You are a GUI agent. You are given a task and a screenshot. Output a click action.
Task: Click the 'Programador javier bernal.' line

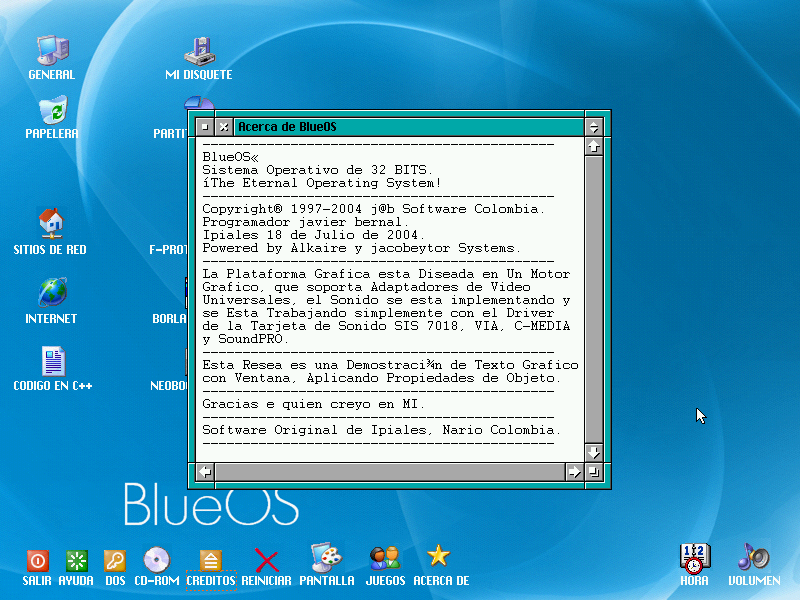pyautogui.click(x=305, y=222)
